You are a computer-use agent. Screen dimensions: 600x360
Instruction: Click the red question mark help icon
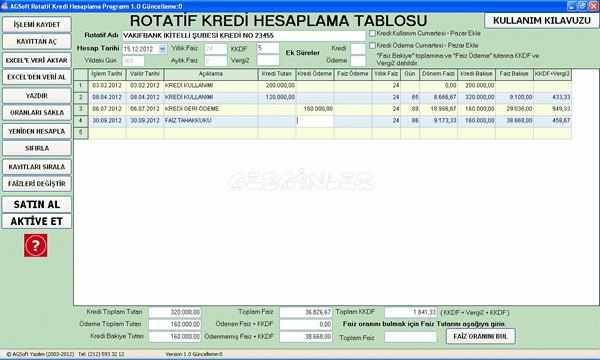[x=36, y=245]
